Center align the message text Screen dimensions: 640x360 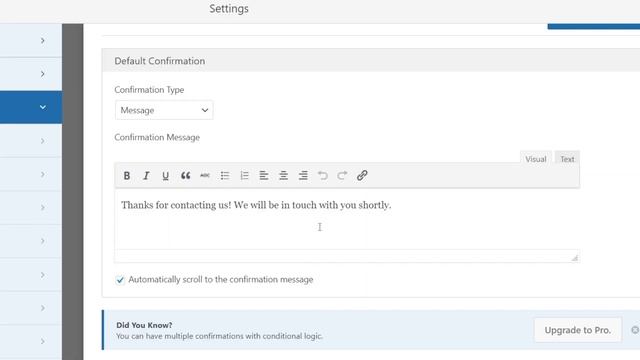click(283, 176)
